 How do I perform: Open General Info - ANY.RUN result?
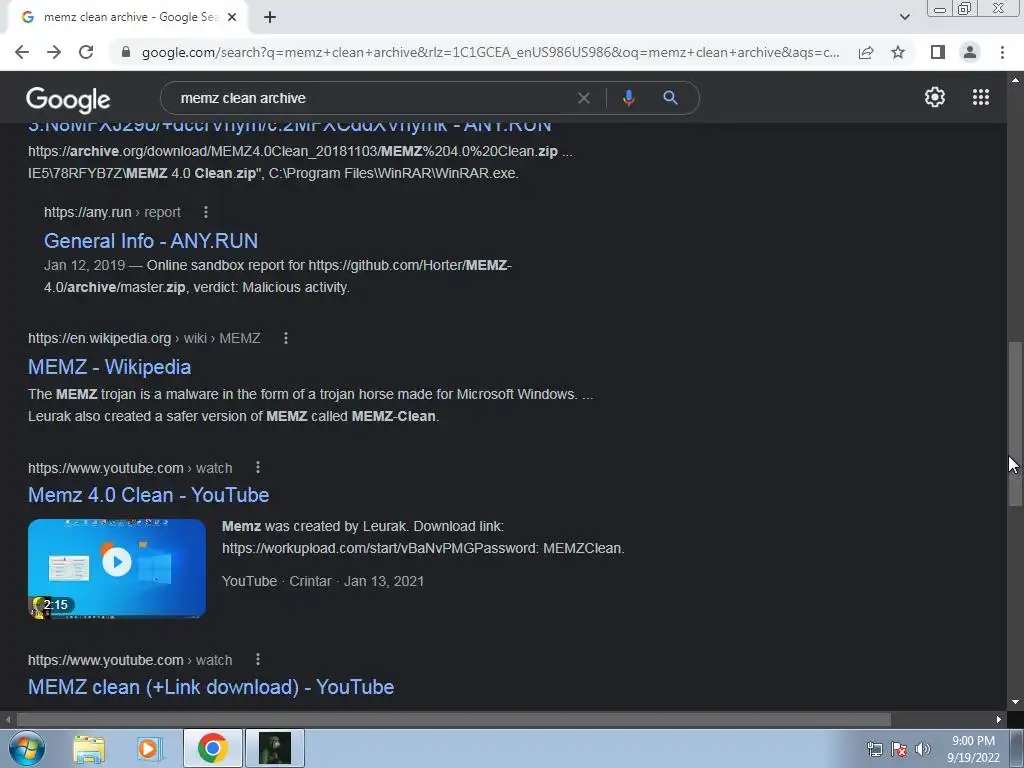click(151, 241)
